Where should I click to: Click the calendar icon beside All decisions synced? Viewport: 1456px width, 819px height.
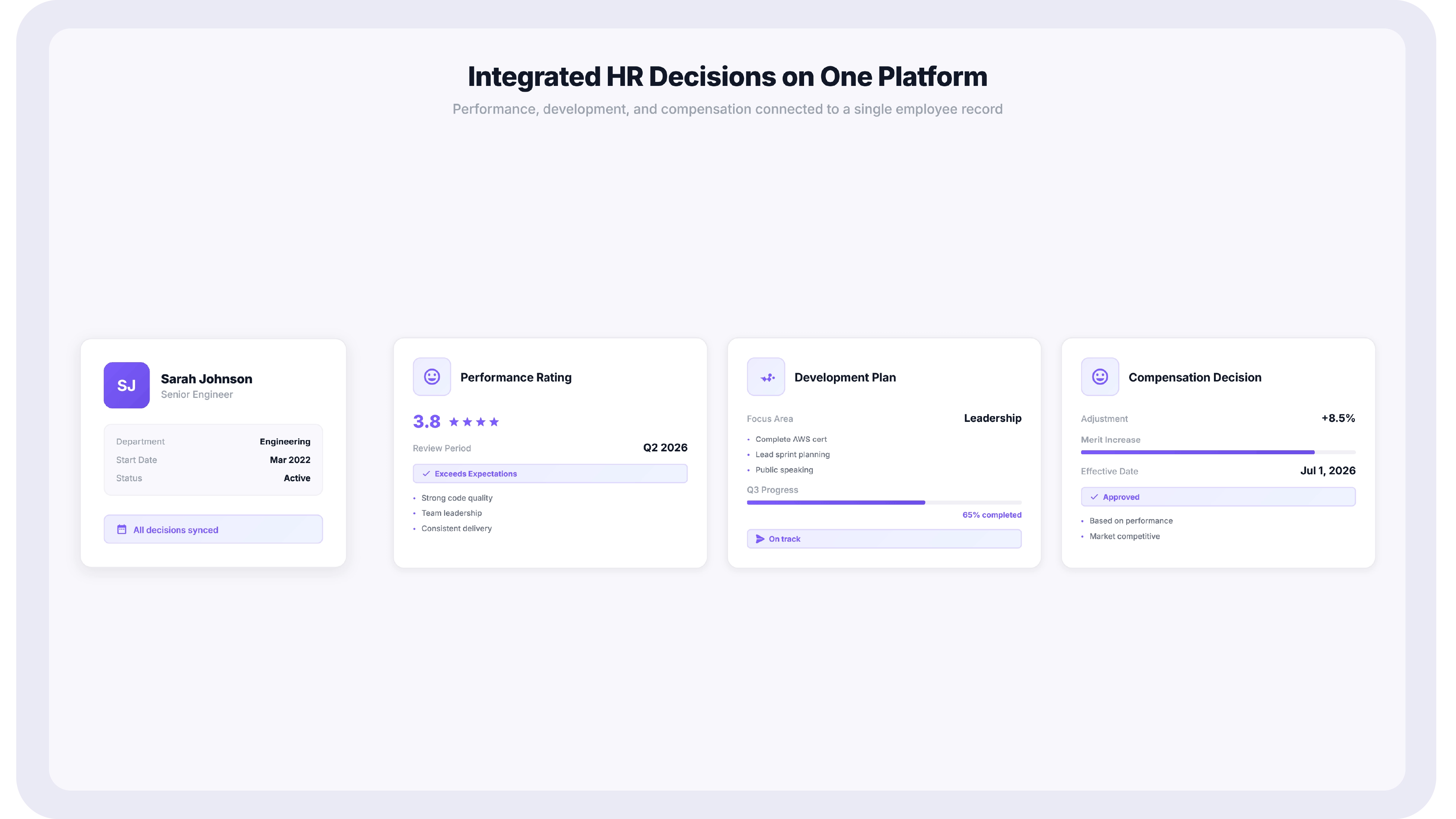coord(122,530)
